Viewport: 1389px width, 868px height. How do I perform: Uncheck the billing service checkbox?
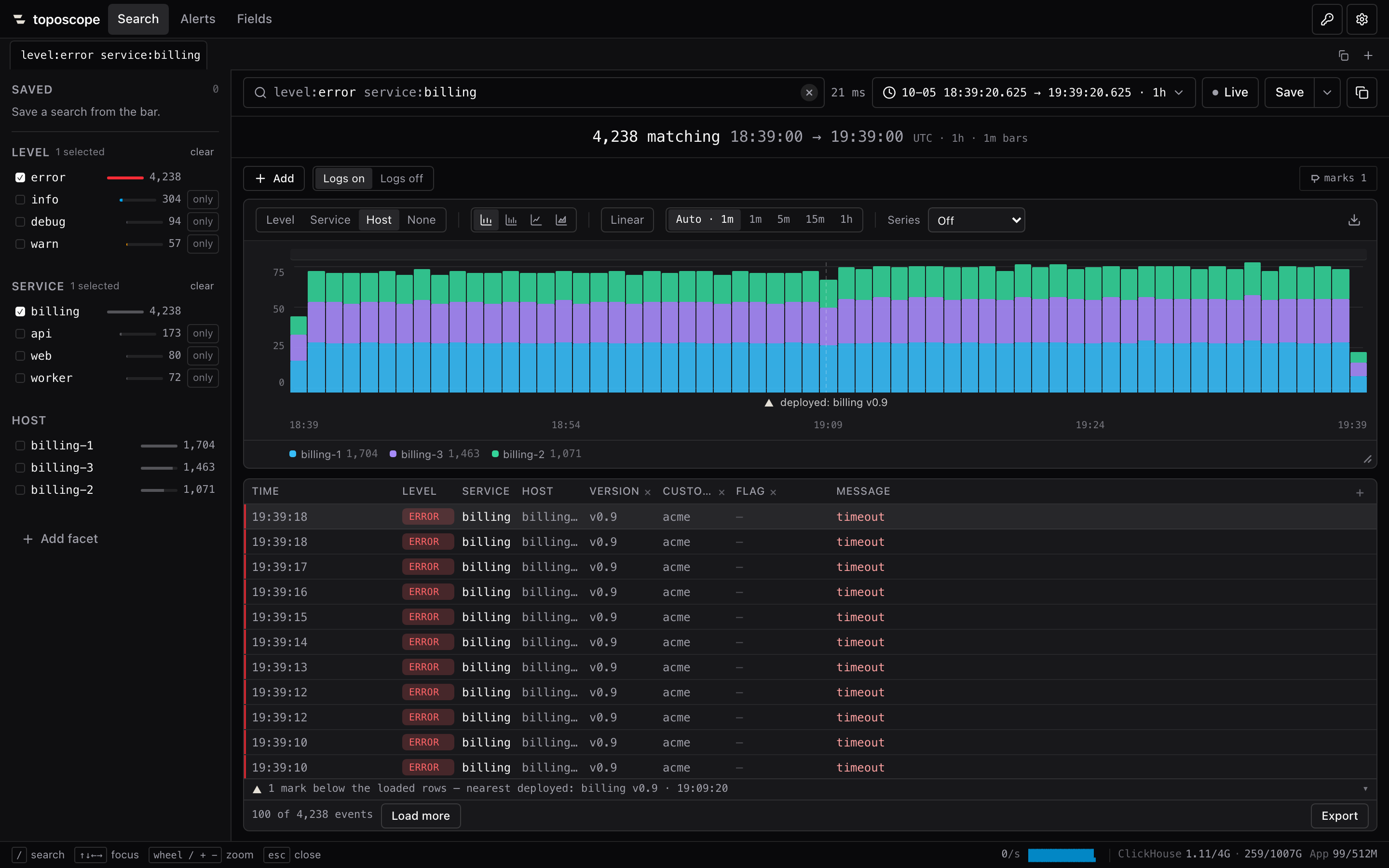(x=20, y=311)
